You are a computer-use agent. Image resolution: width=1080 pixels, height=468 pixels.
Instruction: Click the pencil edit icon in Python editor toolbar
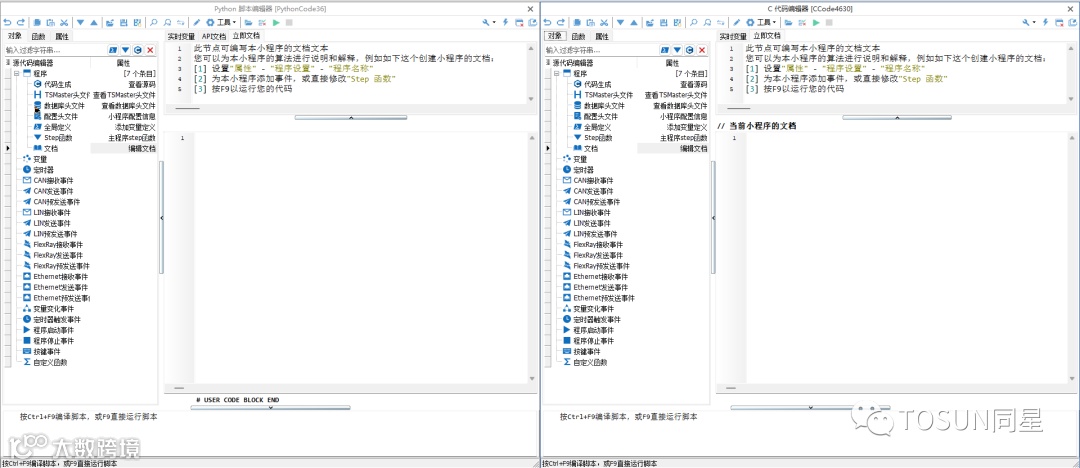[196, 22]
